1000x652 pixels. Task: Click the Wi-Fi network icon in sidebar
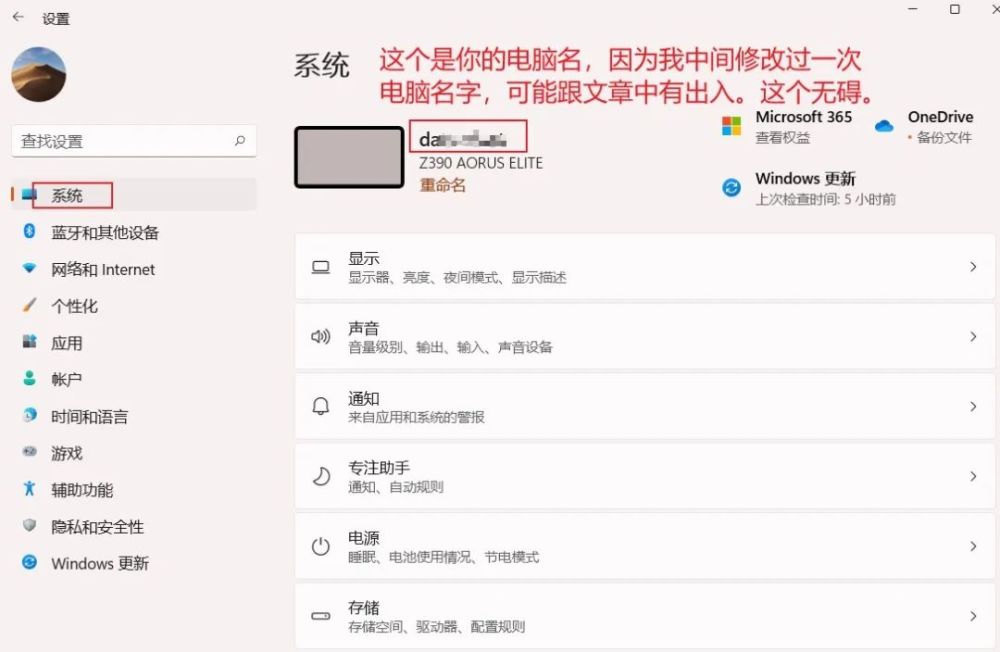(29, 268)
